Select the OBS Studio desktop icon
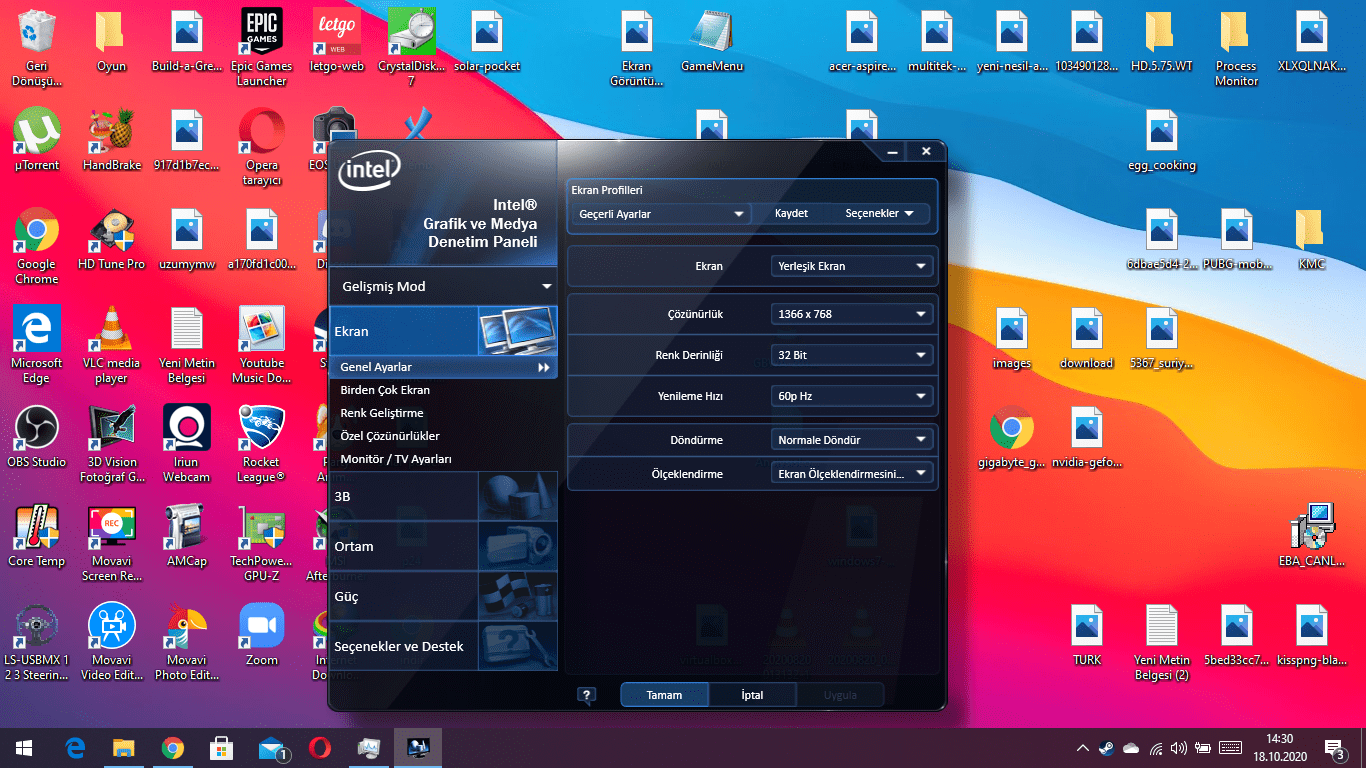 tap(37, 437)
